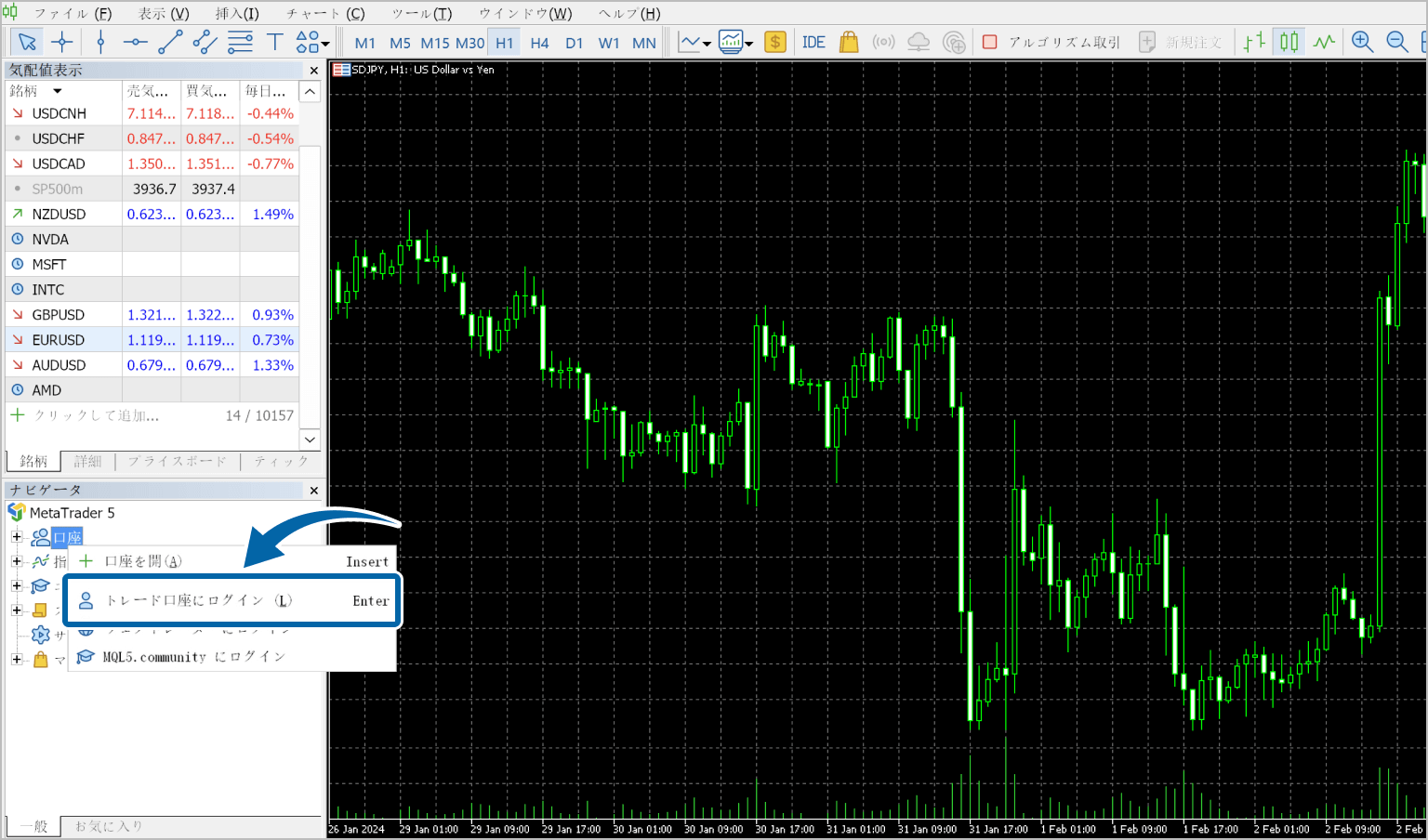This screenshot has width=1428, height=840.
Task: Toggle アルゴリズム取引 algo trading button
Action: pyautogui.click(x=1051, y=42)
